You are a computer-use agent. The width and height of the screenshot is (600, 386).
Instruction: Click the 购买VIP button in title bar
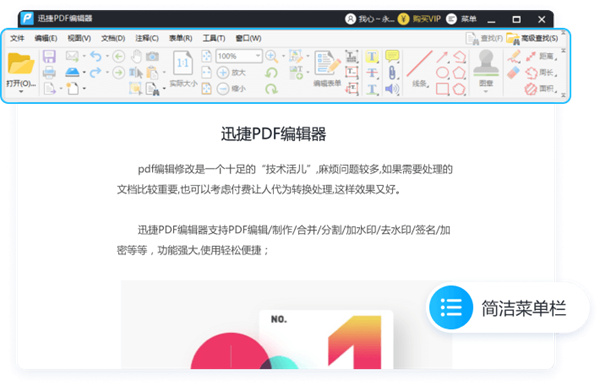click(419, 19)
